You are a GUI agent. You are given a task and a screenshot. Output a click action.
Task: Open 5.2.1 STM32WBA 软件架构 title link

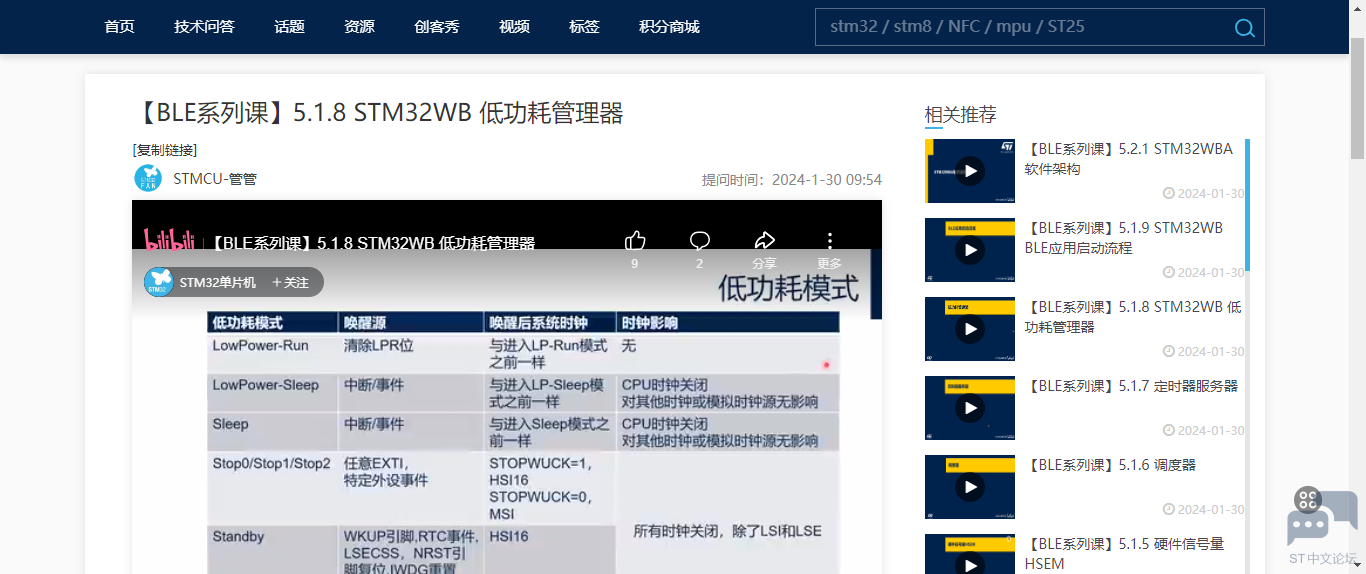pos(1129,159)
